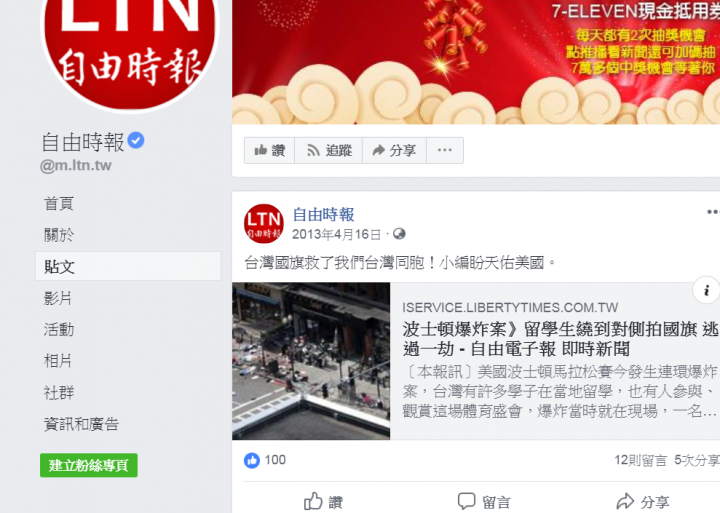720x513 pixels.
Task: Open the page's three-dot more options menu
Action: [444, 150]
